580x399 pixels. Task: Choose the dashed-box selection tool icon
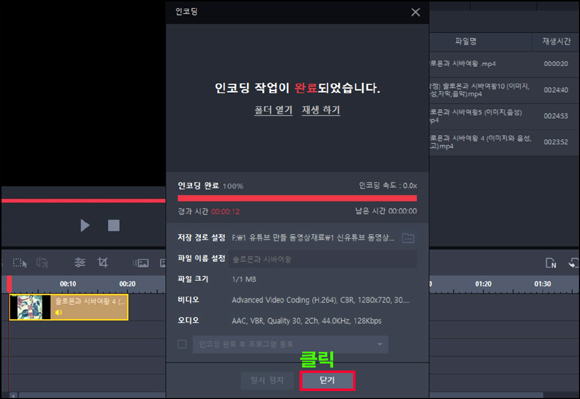coord(20,263)
